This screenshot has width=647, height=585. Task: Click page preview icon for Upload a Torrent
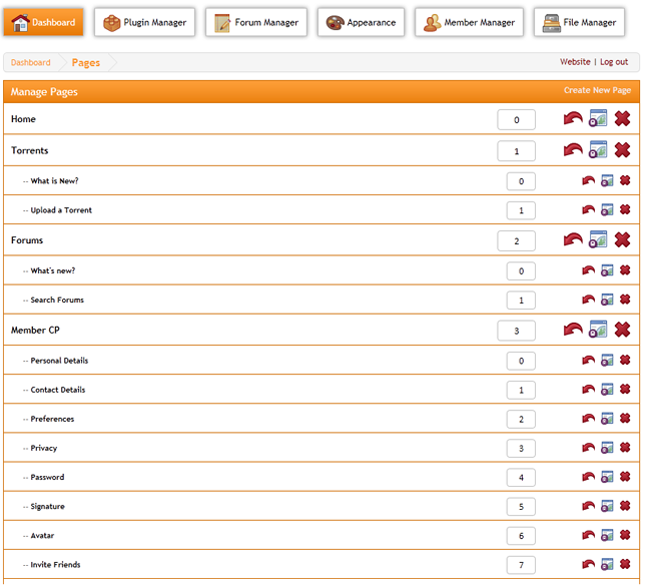pos(607,210)
